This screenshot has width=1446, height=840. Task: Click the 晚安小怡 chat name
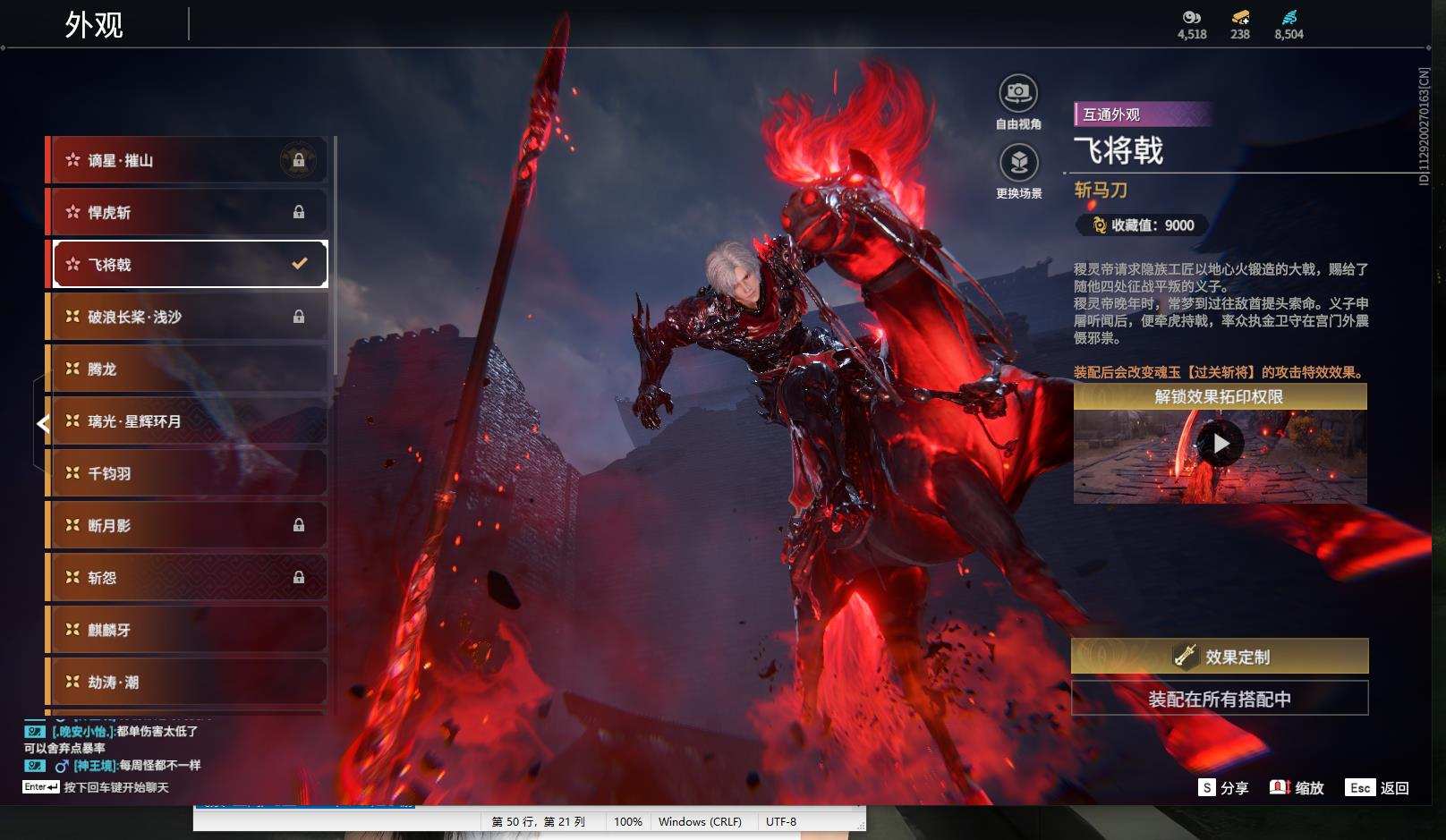[x=83, y=731]
